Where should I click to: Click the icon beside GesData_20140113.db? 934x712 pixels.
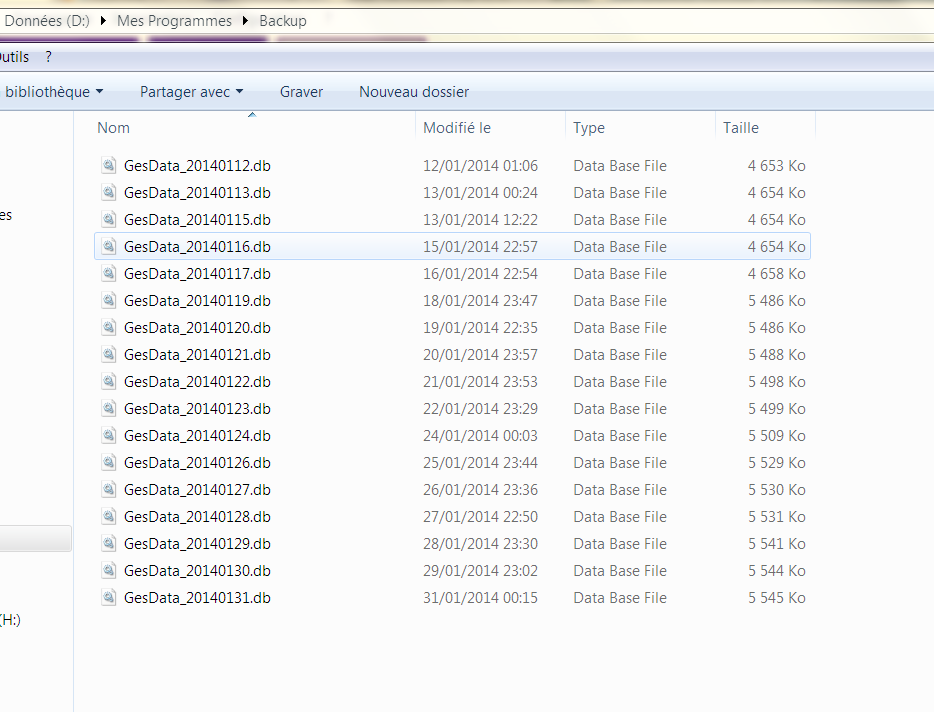[109, 193]
